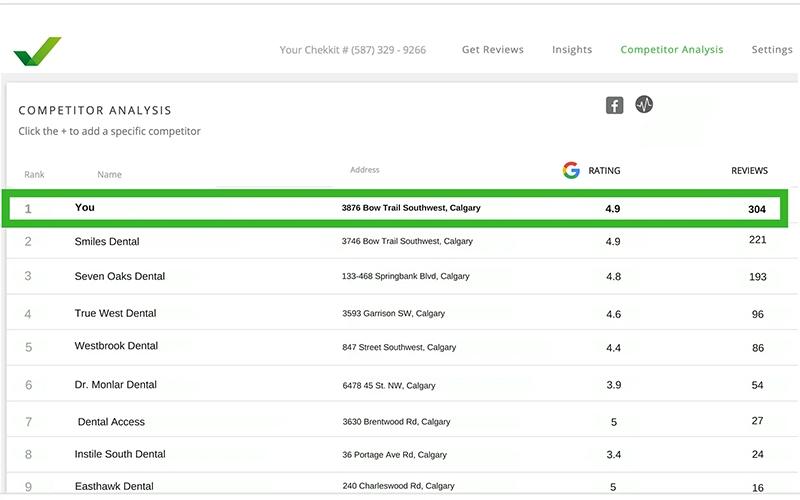Viewport: 800px width, 500px height.
Task: Click address 847 Street Southwest, Calgary
Action: [399, 347]
